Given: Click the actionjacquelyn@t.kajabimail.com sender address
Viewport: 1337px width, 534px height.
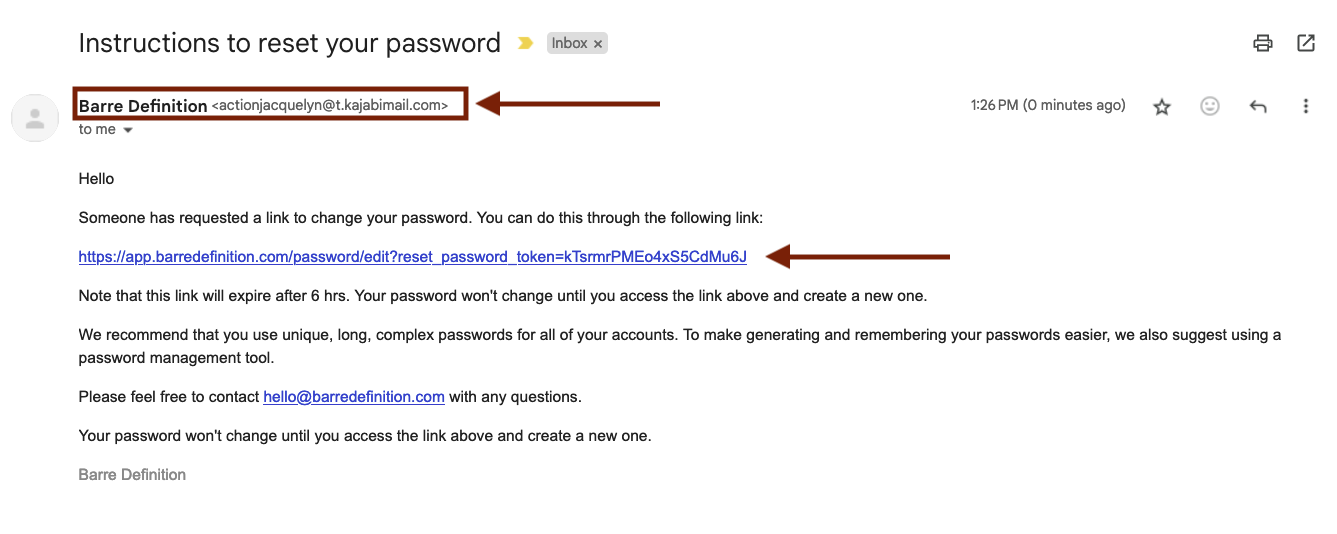Looking at the screenshot, I should (x=330, y=106).
